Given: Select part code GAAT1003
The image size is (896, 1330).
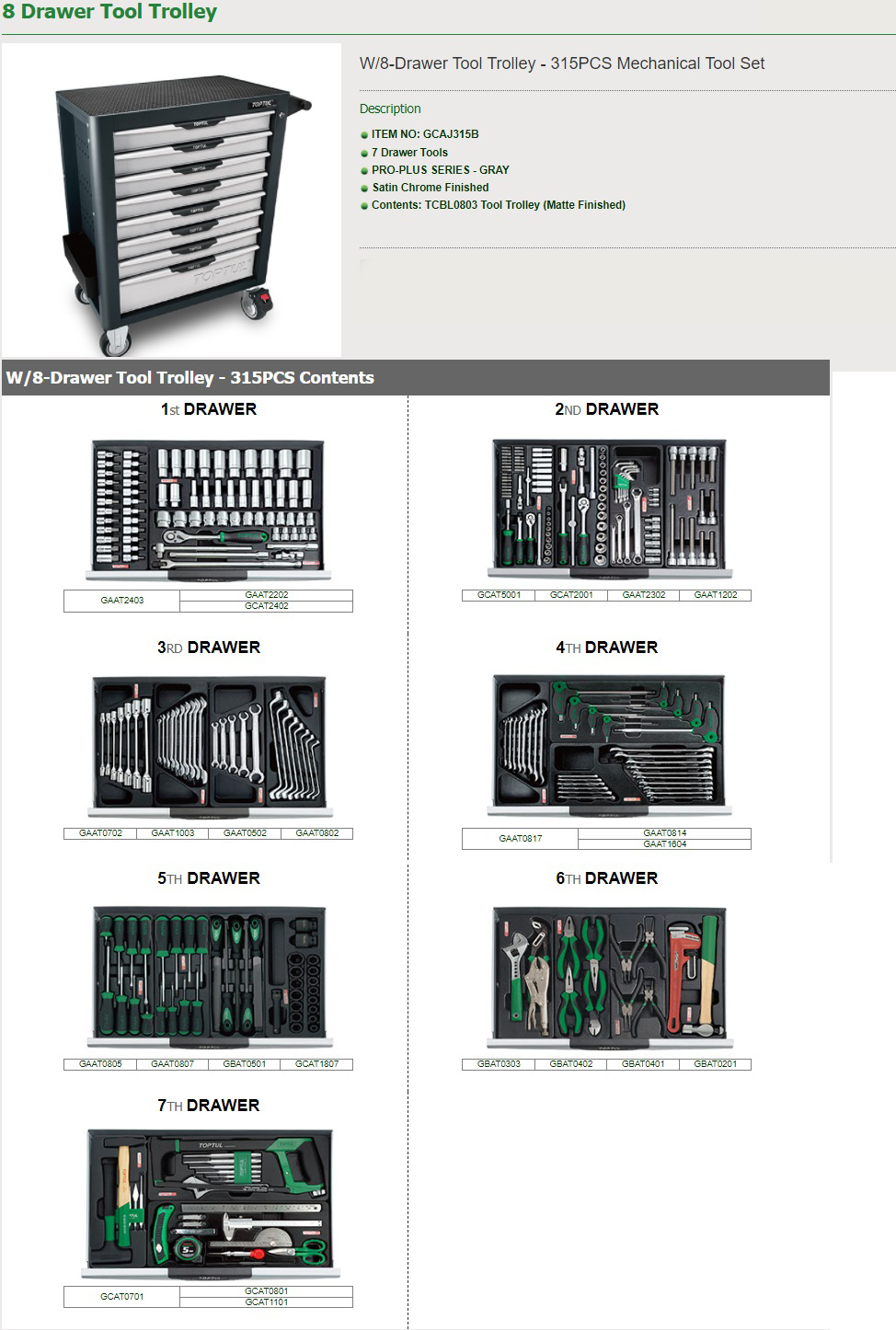Looking at the screenshot, I should coord(173,833).
